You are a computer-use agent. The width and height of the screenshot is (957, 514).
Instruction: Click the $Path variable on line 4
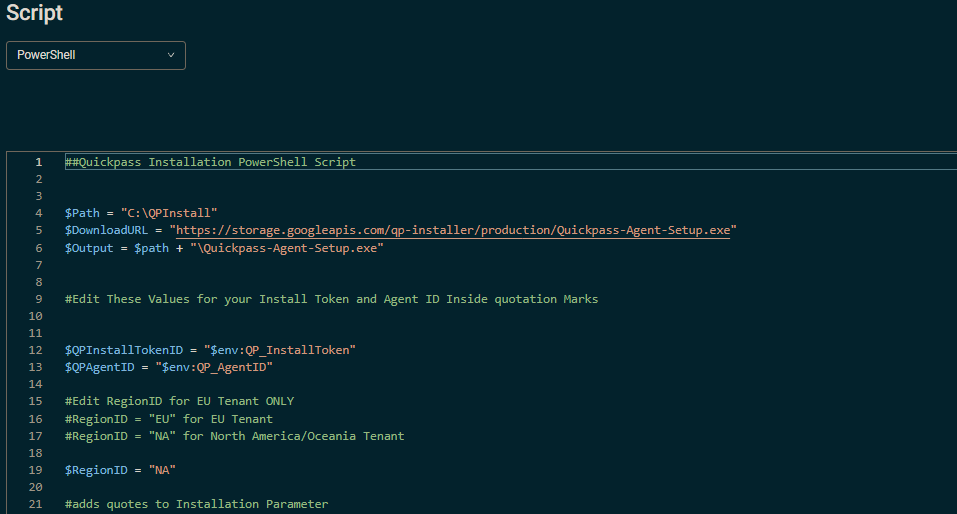[82, 213]
